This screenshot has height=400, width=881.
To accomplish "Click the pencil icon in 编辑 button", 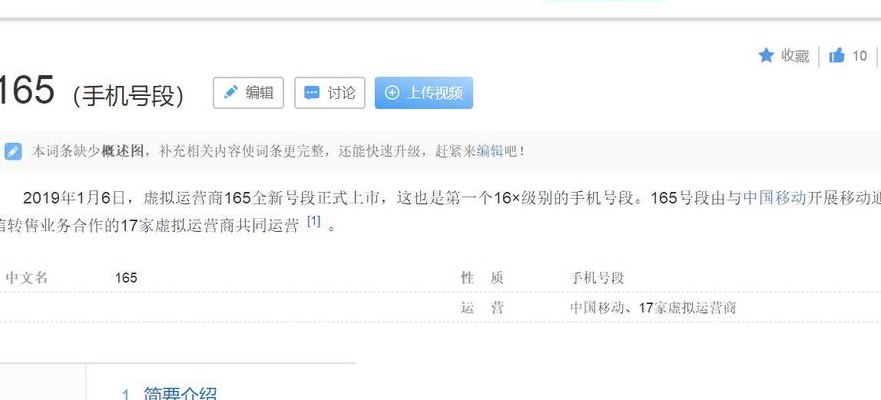I will [230, 92].
